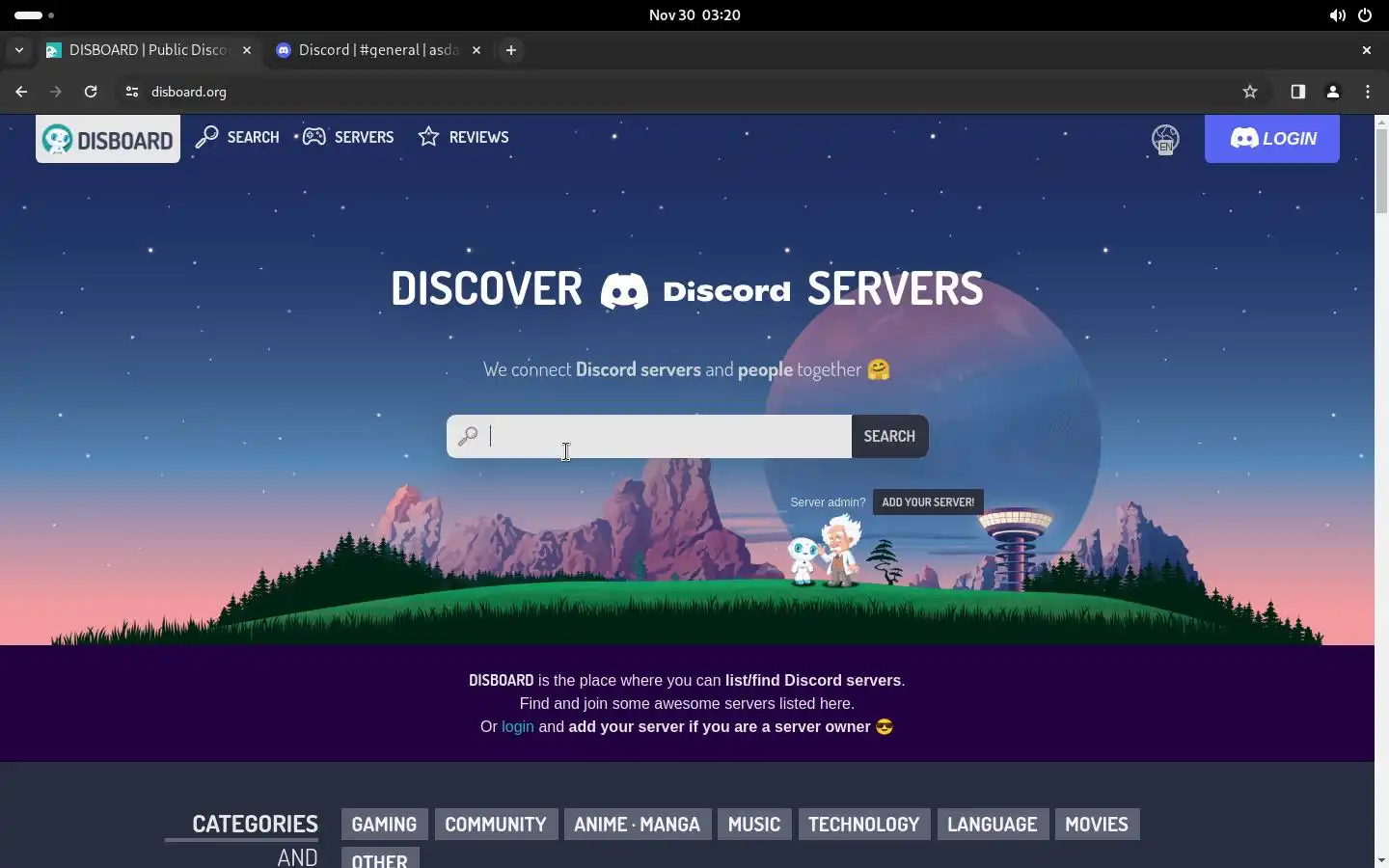Open the DISBOARD logo home link
Image resolution: width=1389 pixels, height=868 pixels.
click(108, 139)
